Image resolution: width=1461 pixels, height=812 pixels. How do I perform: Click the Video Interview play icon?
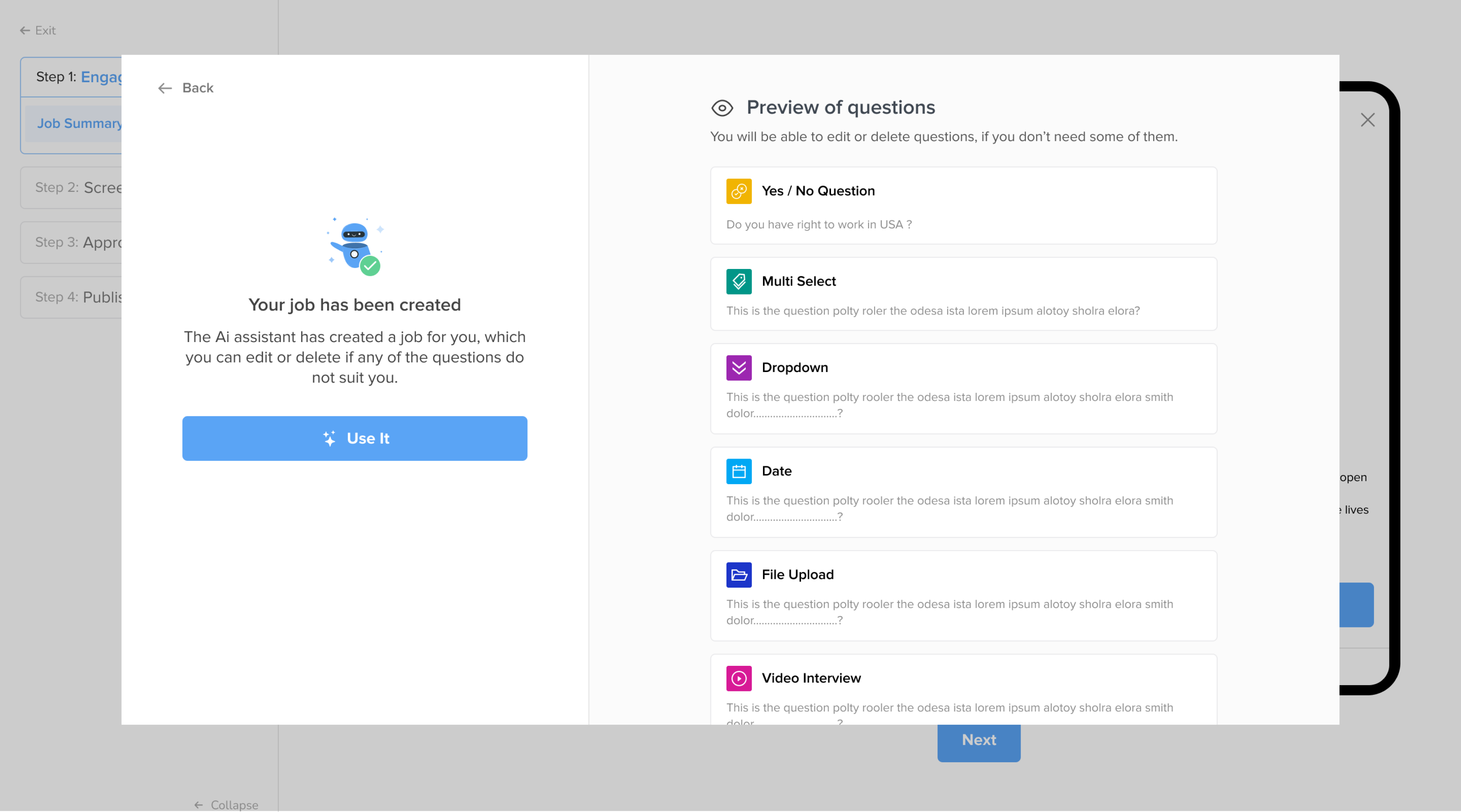pos(739,678)
